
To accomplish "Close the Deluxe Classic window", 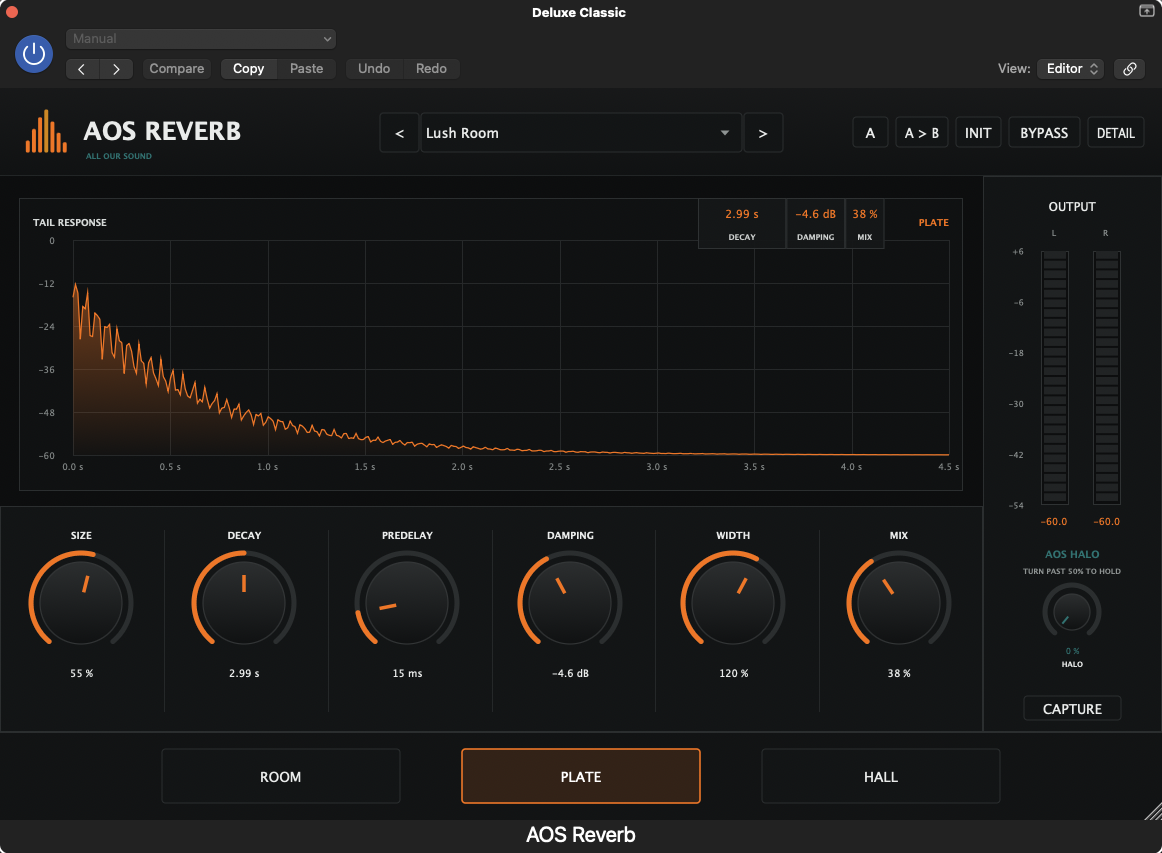I will pyautogui.click(x=11, y=11).
